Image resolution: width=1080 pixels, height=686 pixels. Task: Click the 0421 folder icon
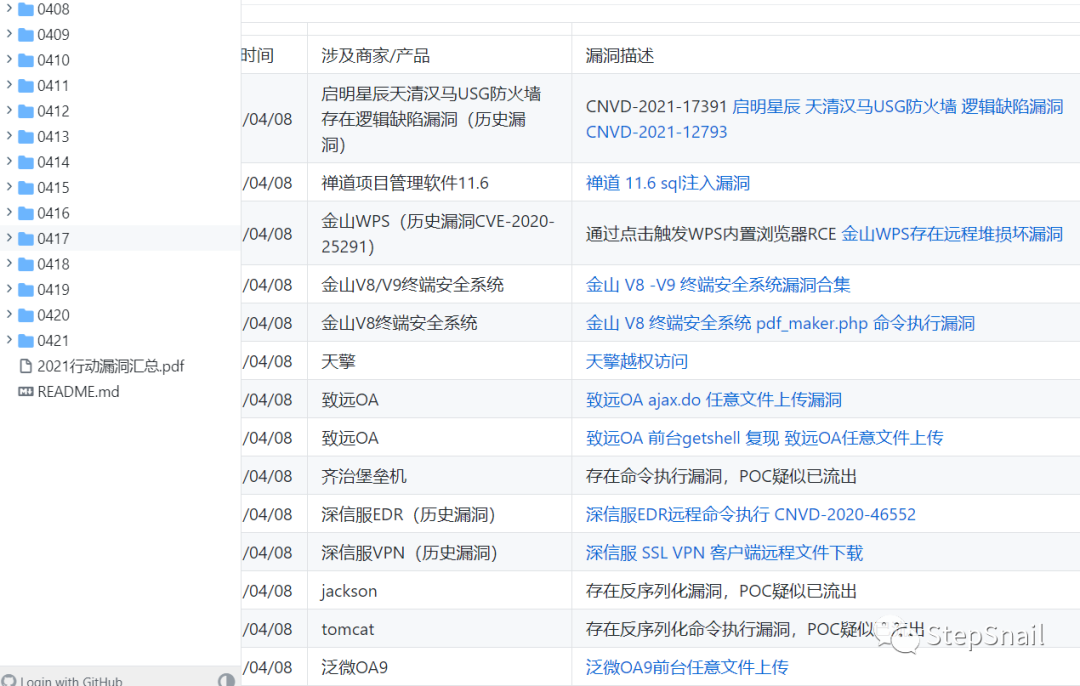point(26,340)
